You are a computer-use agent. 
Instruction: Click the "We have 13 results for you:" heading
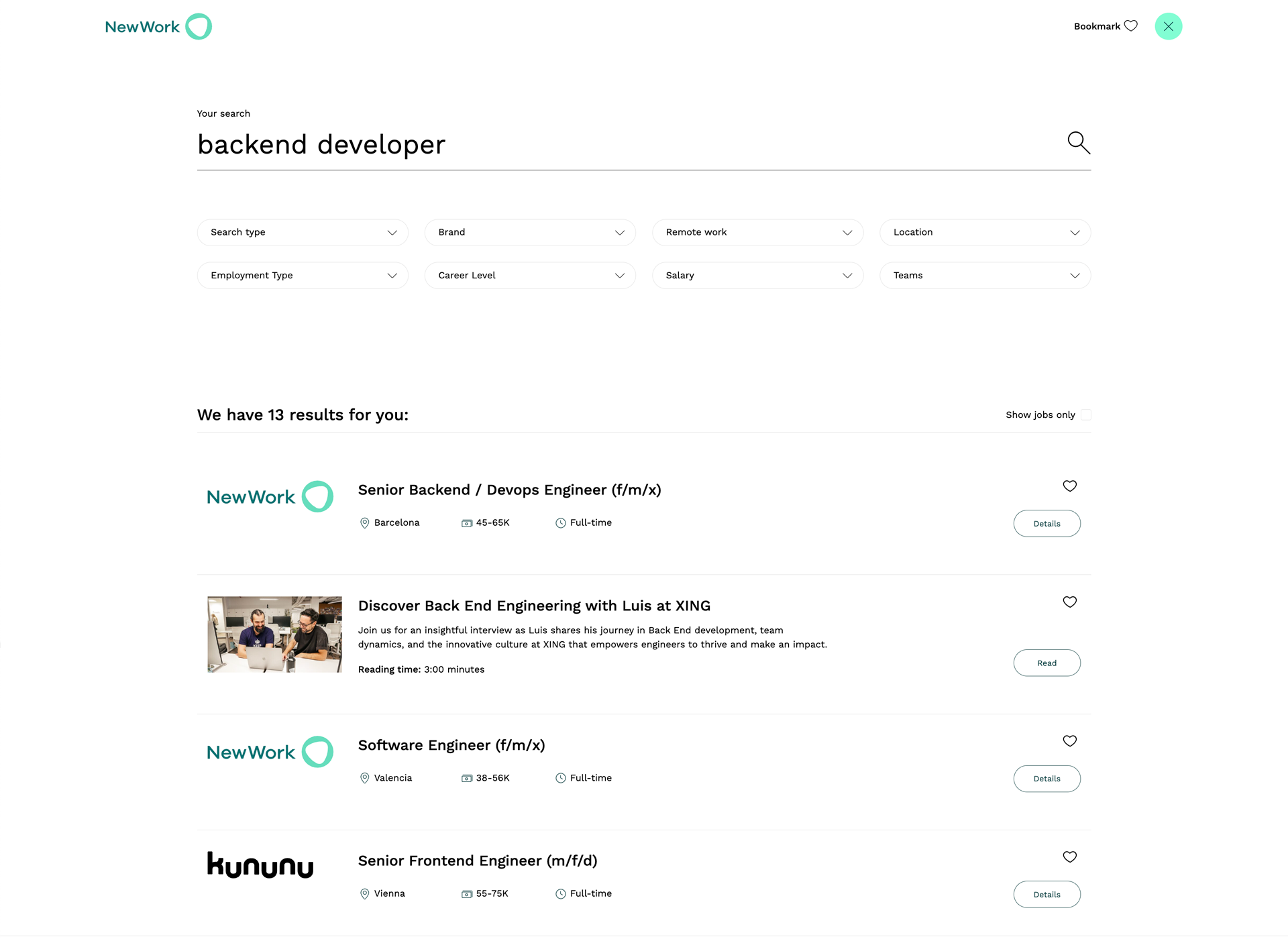[x=303, y=415]
